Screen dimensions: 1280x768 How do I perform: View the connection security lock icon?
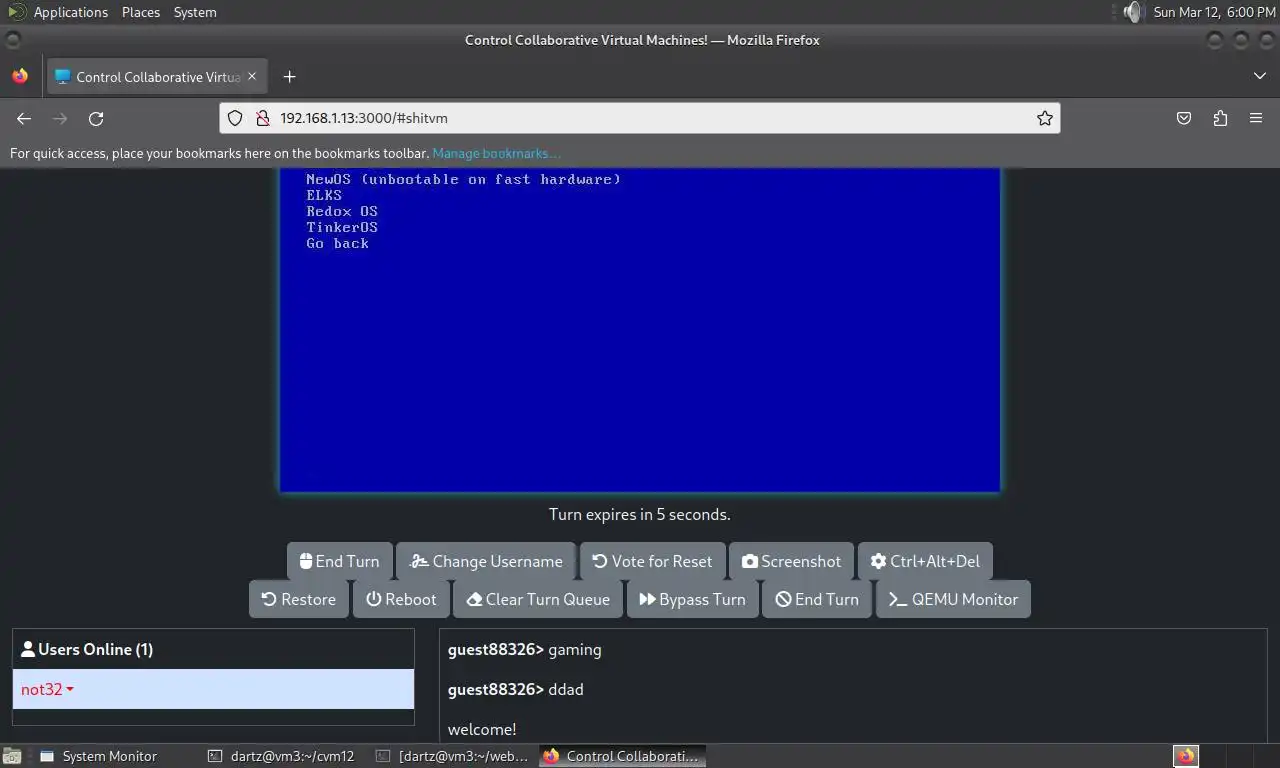tap(263, 118)
